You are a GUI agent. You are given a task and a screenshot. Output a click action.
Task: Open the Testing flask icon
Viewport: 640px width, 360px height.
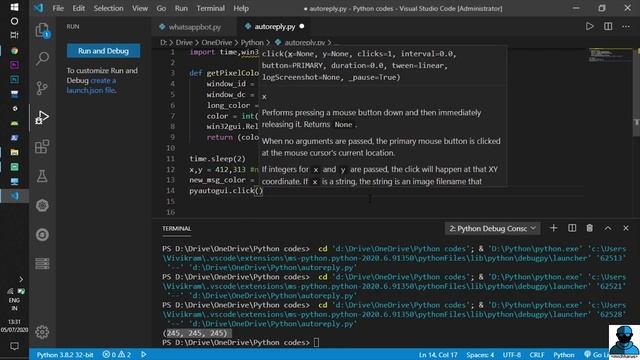(x=42, y=176)
